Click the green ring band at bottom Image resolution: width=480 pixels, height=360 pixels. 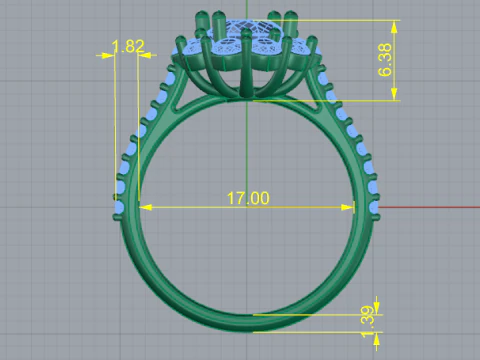pos(247,323)
